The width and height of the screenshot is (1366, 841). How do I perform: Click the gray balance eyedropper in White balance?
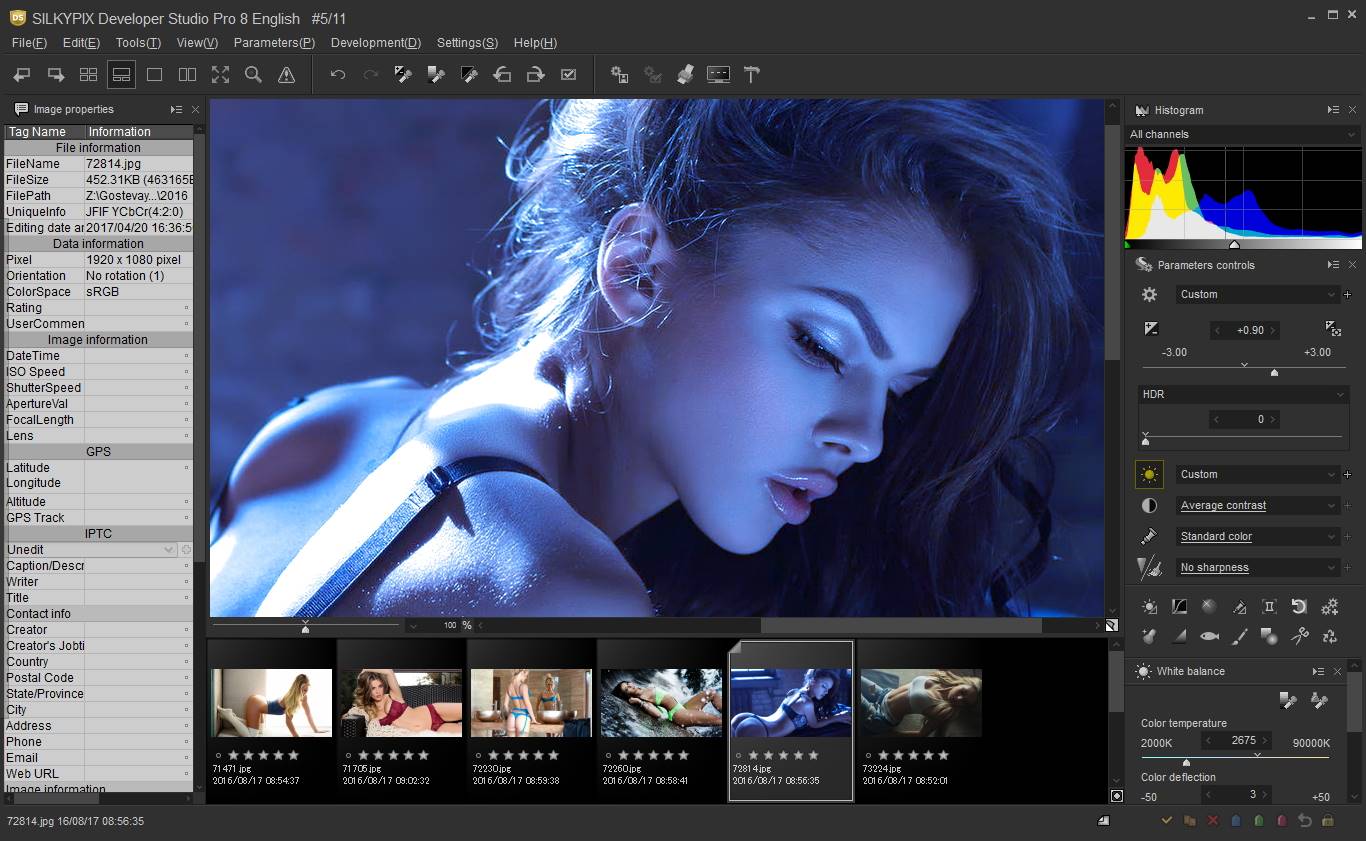click(1288, 701)
